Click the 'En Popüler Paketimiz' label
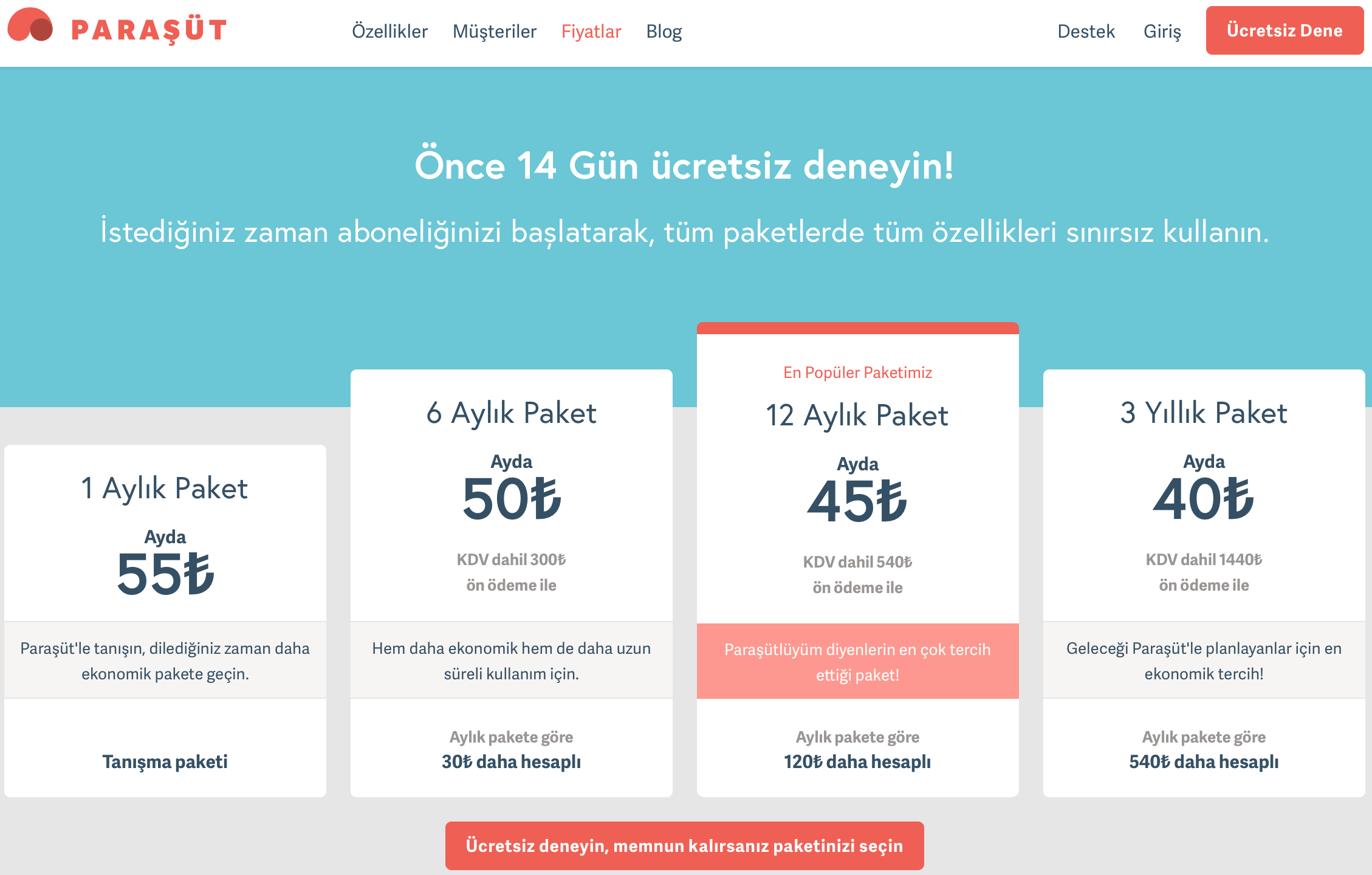Viewport: 1372px width, 875px height. coord(857,372)
